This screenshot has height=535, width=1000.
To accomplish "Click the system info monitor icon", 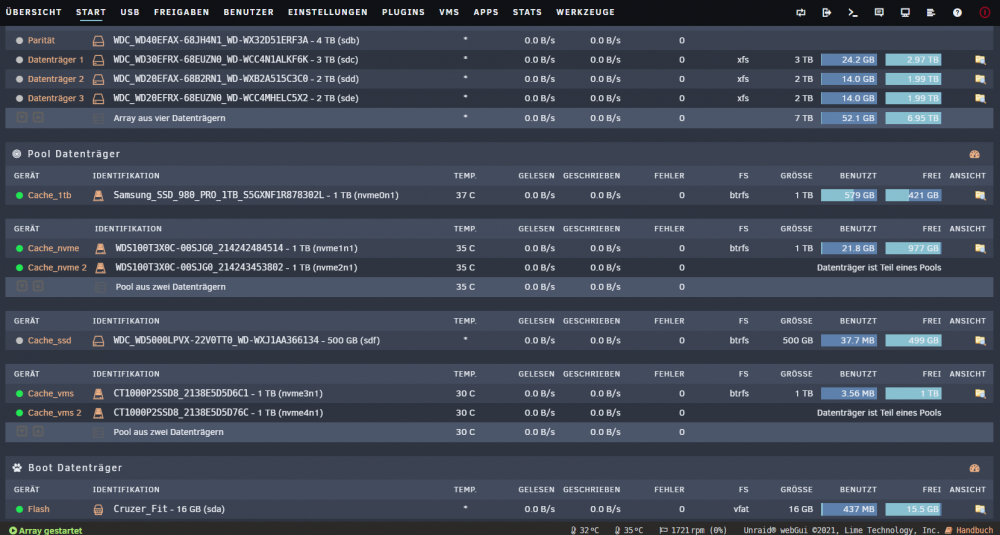I will (905, 13).
